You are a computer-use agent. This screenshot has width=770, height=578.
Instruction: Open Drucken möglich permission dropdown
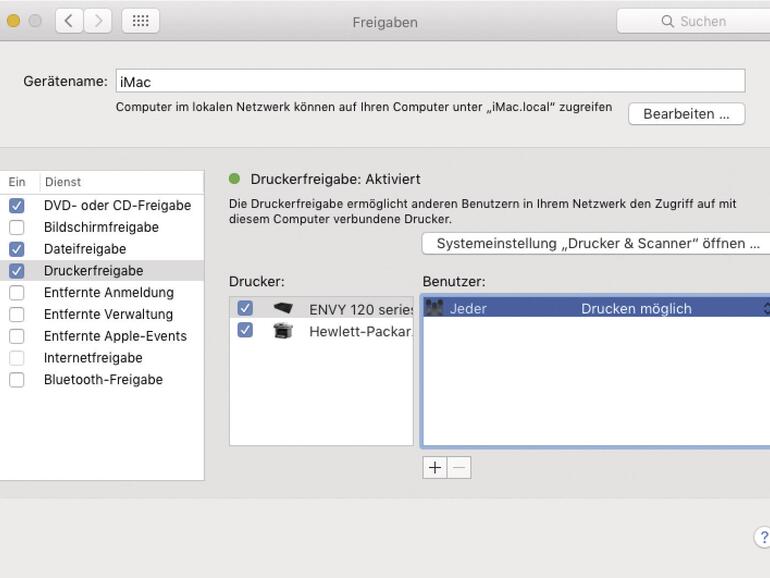pyautogui.click(x=675, y=308)
